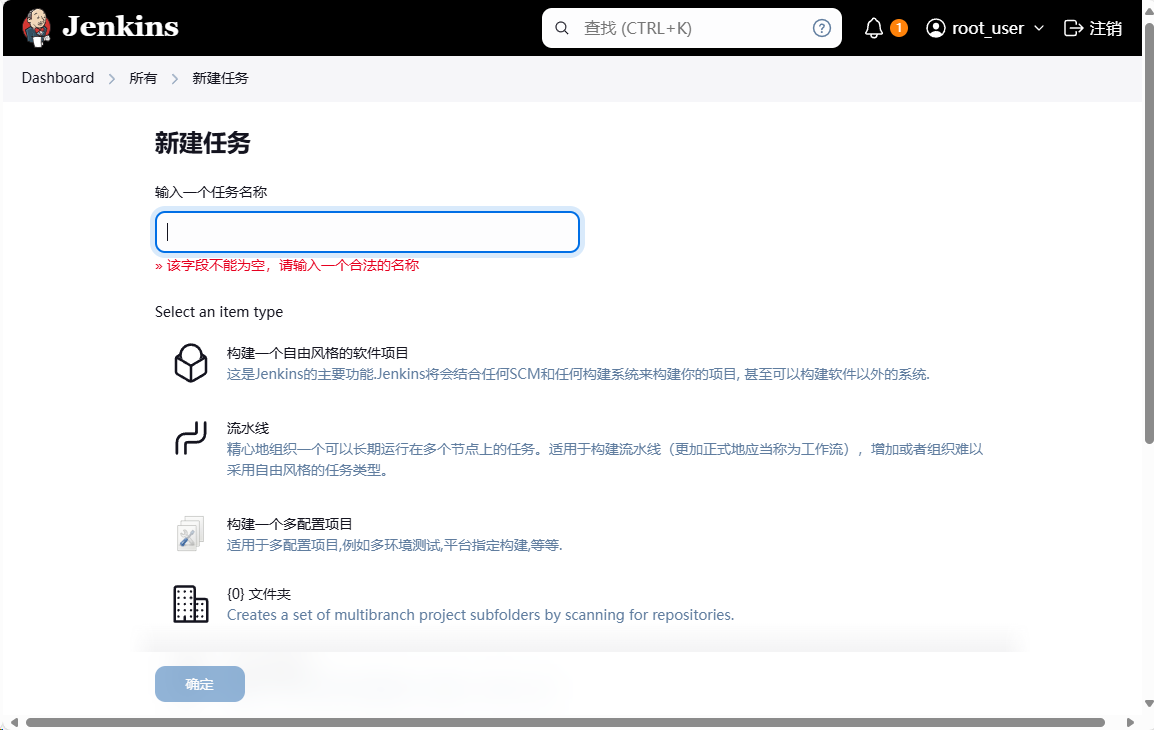
Task: Click the root_user avatar icon
Action: [935, 28]
